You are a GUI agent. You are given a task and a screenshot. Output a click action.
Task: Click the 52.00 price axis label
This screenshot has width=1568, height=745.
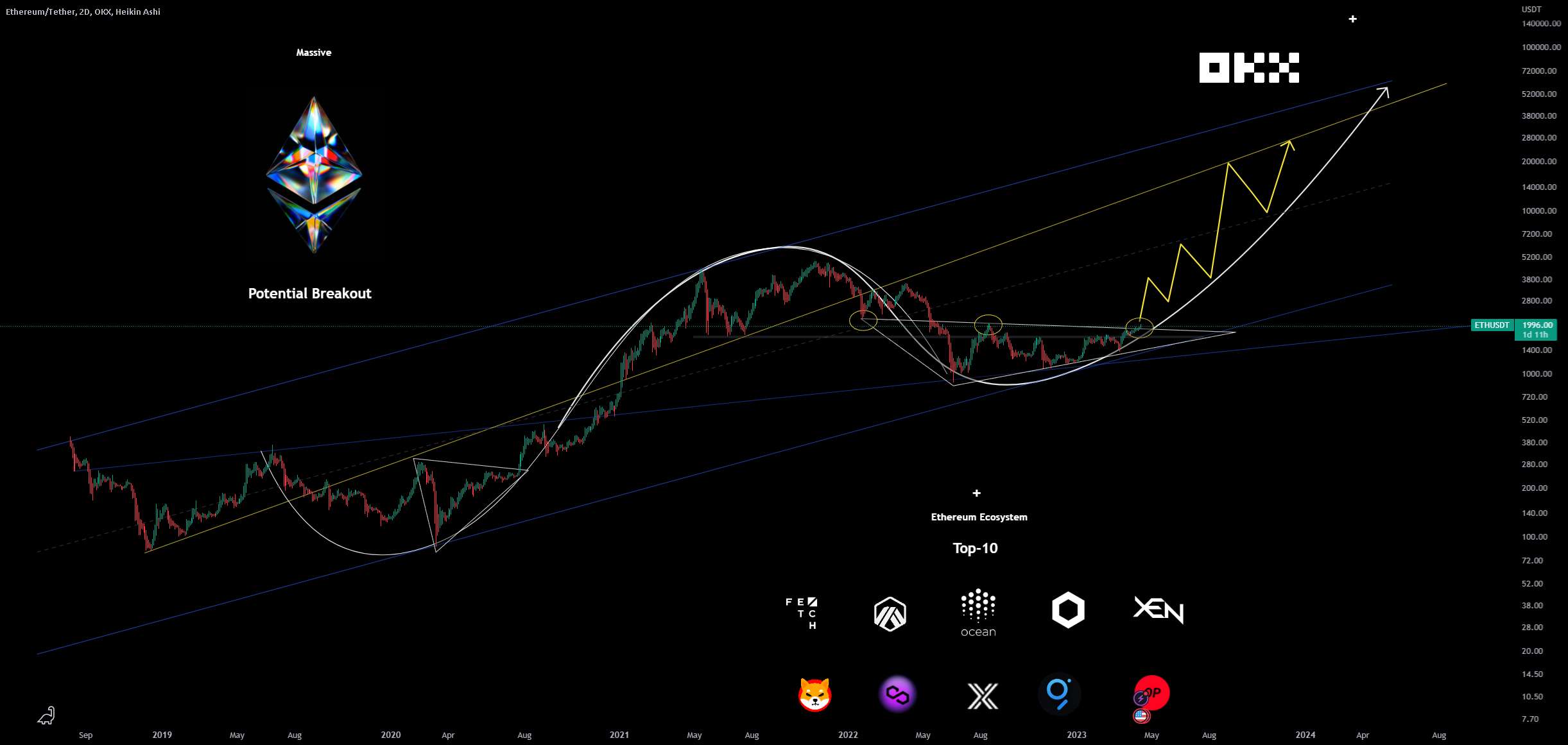[1533, 584]
